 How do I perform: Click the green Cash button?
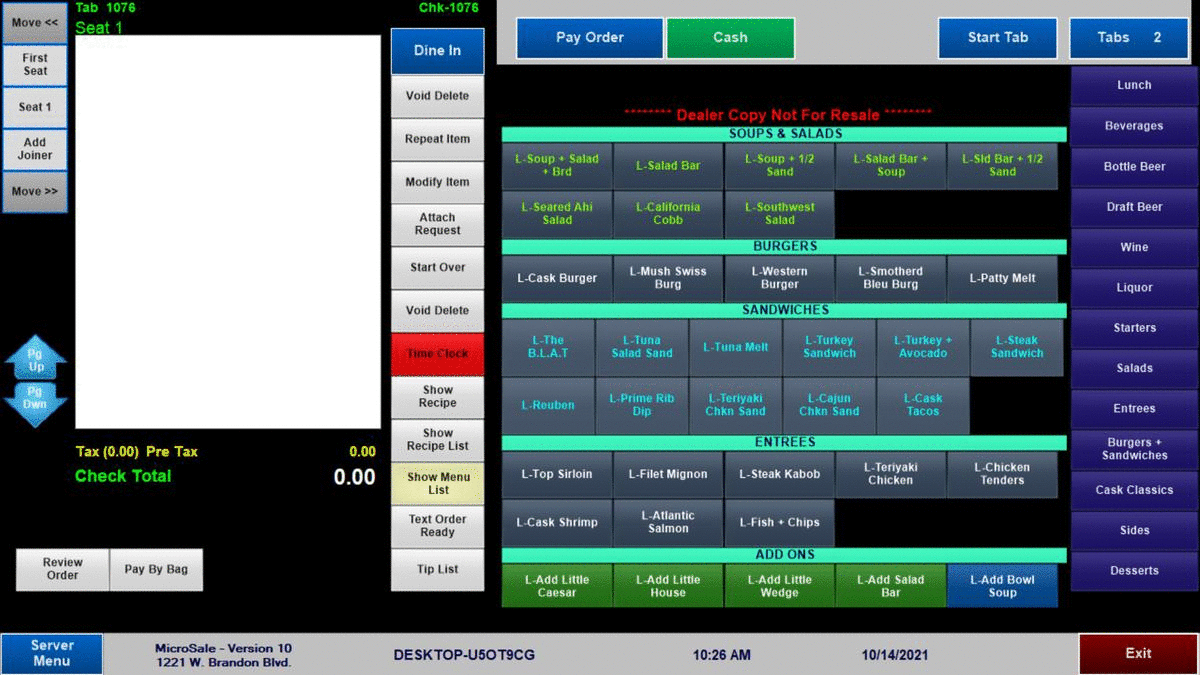730,38
